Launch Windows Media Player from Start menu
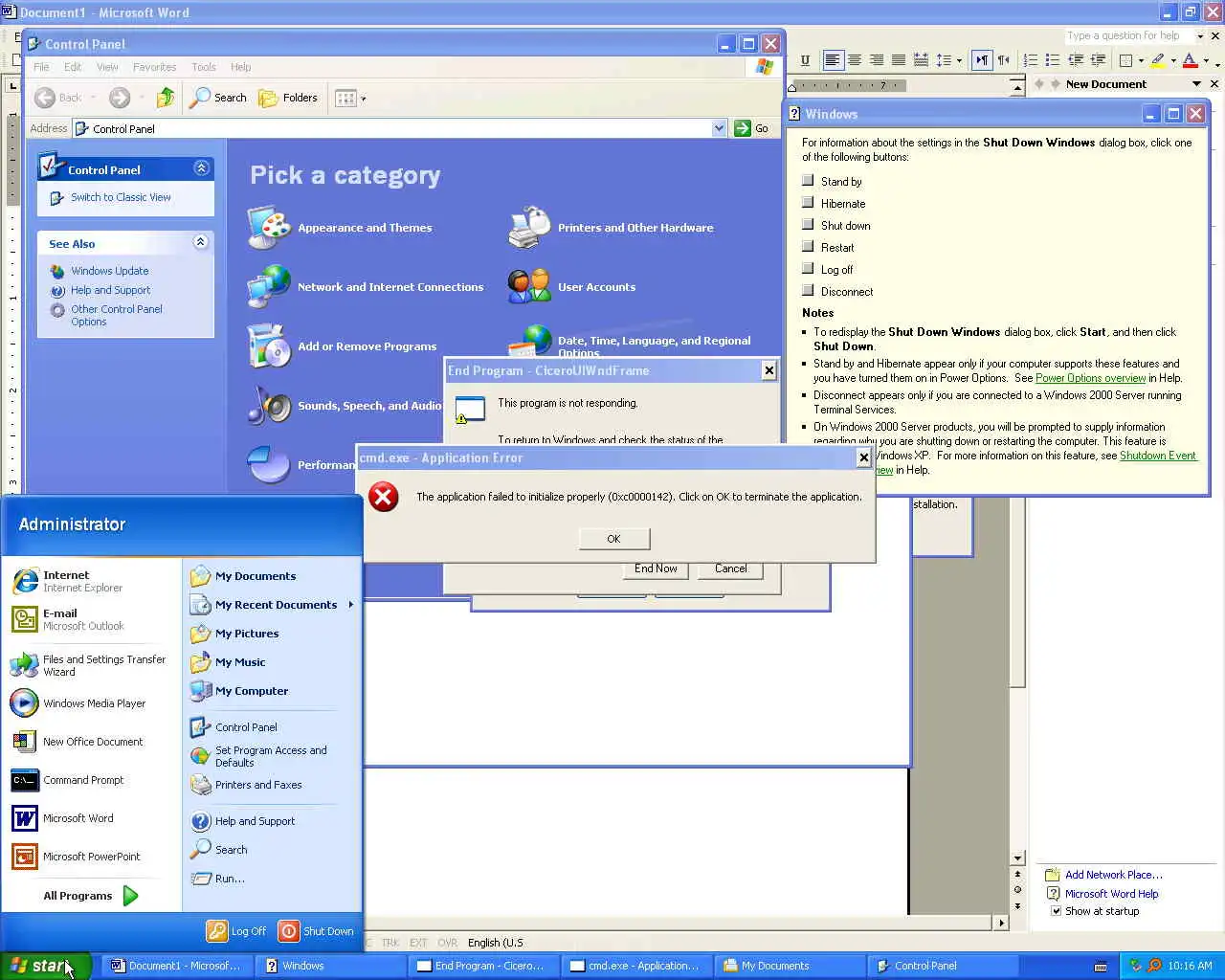The image size is (1225, 980). tap(78, 703)
